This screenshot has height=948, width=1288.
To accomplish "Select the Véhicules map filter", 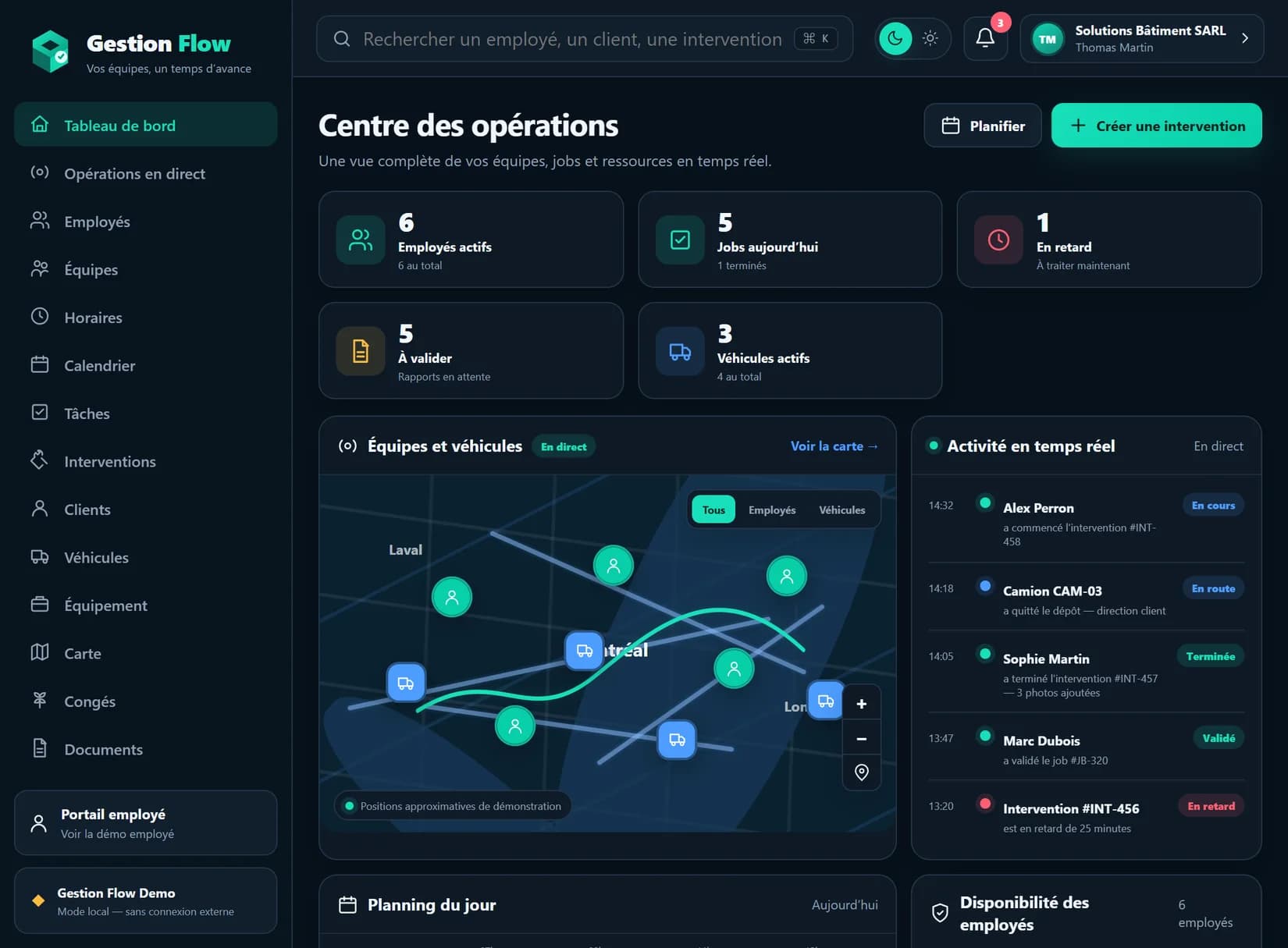I will 841,510.
